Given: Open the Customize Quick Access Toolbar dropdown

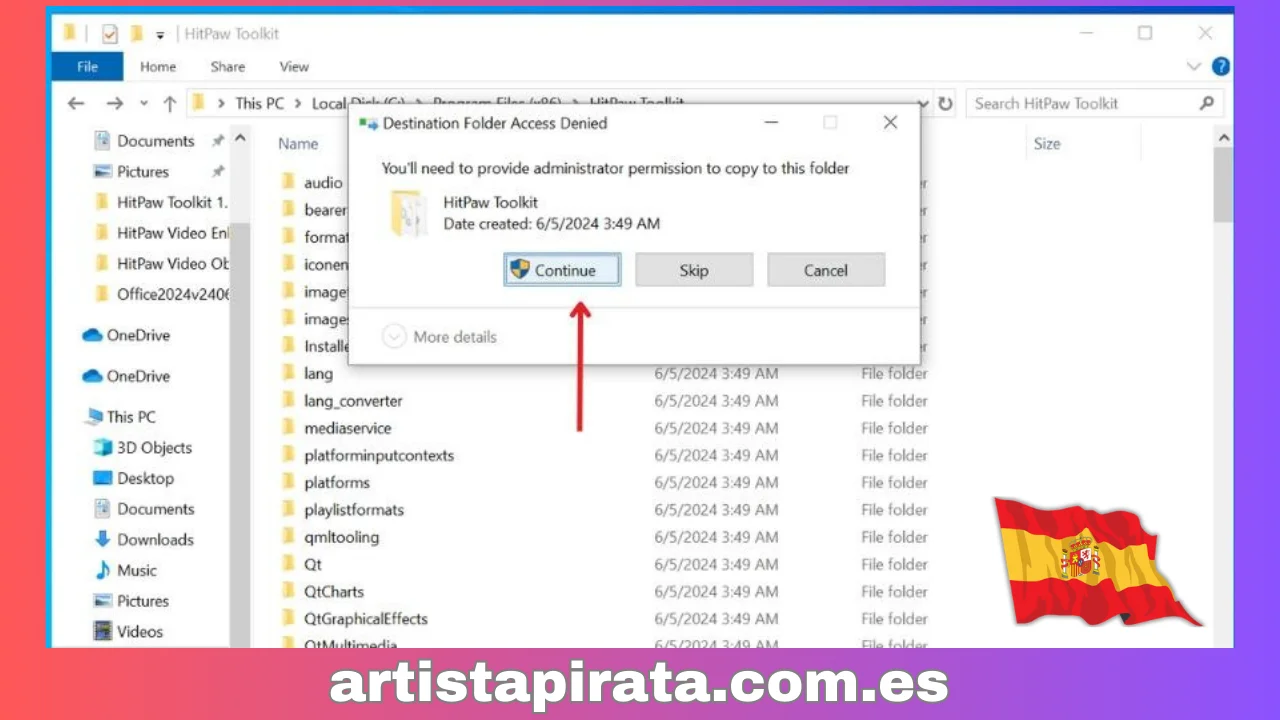Looking at the screenshot, I should click(160, 35).
